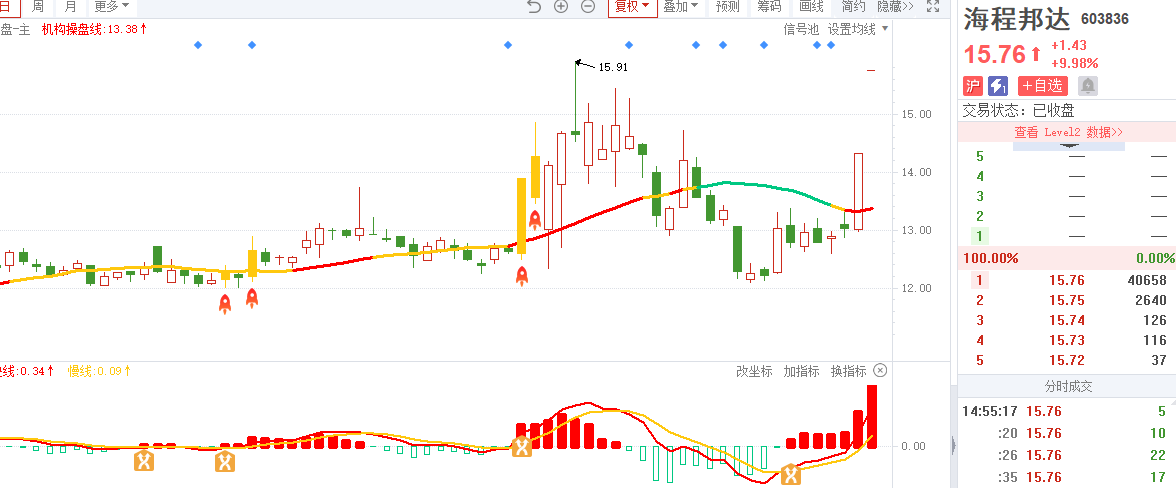The width and height of the screenshot is (1176, 488).
Task: Select the bid row priced 15.75
Action: point(1067,301)
